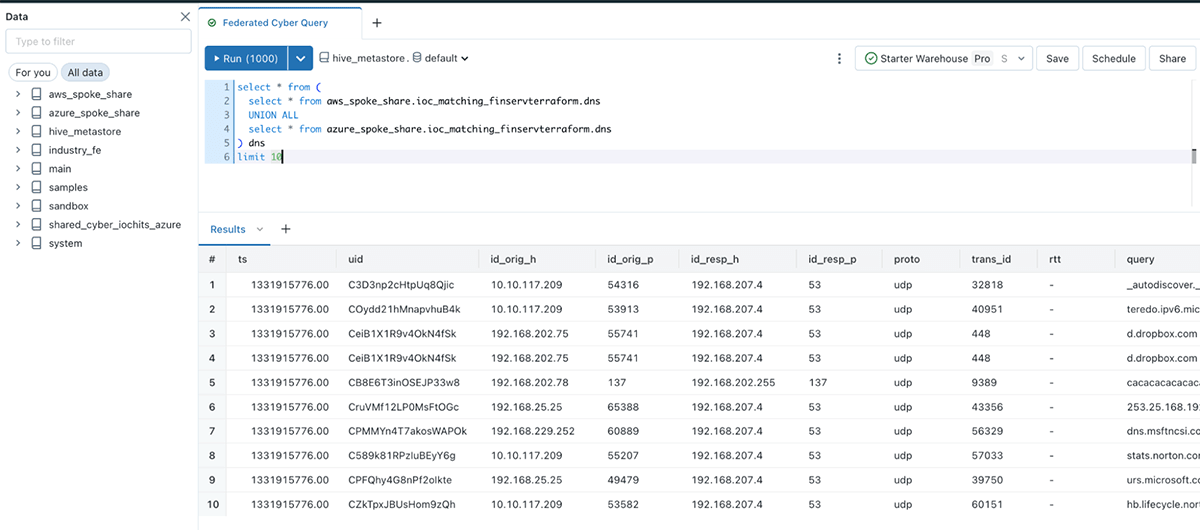Open the kebab more-options menu
1200x530 pixels.
[839, 59]
